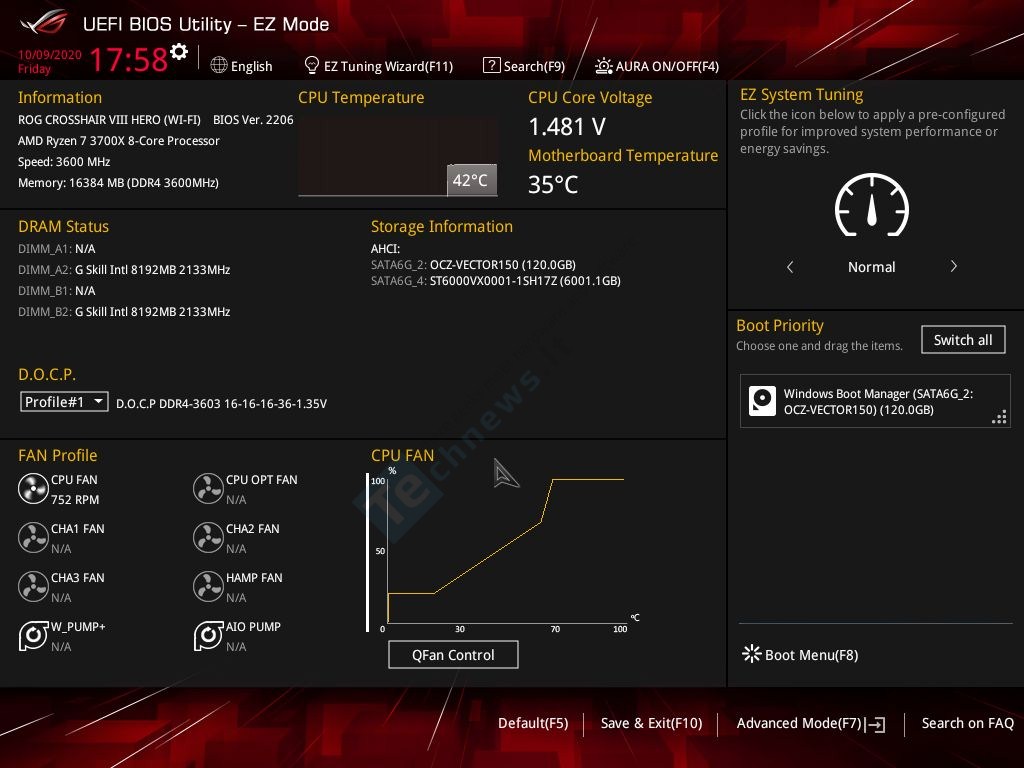Switch EZ System Tuning to previous profile
Image resolution: width=1024 pixels, height=768 pixels.
(790, 266)
